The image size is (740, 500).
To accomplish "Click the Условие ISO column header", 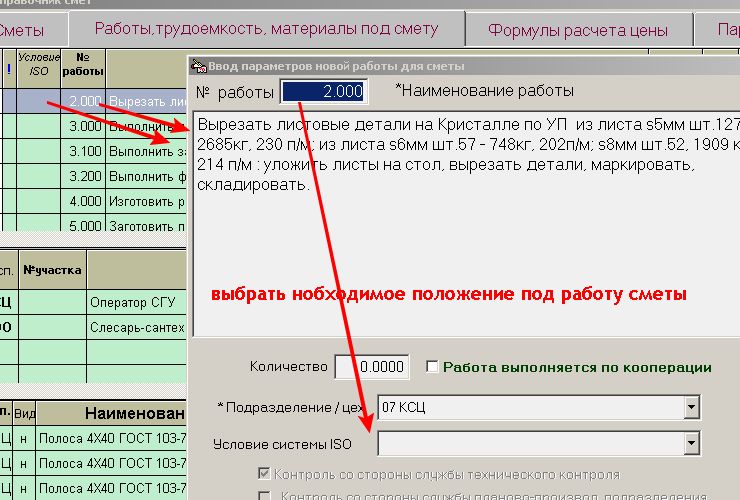I will (x=39, y=64).
